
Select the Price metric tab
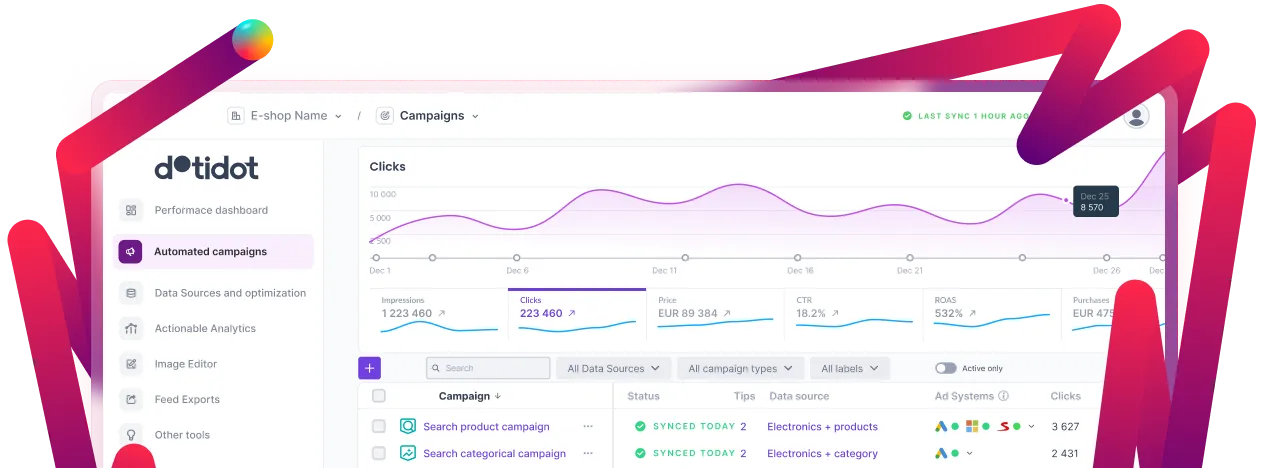[715, 315]
